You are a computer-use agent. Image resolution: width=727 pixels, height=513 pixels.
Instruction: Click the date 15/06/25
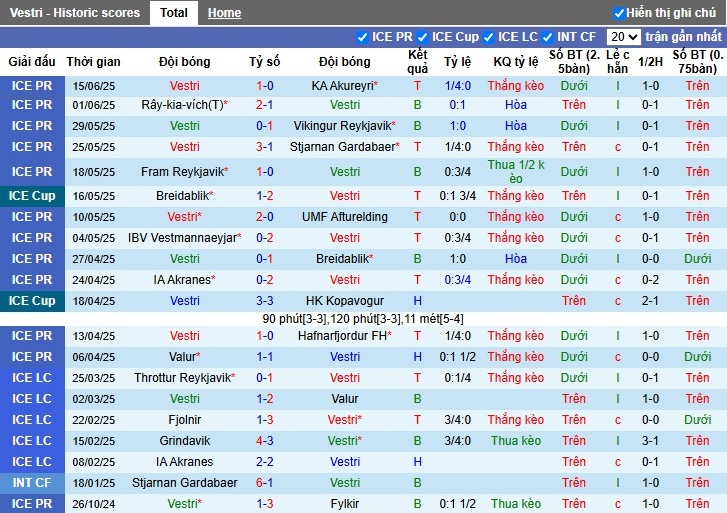(94, 86)
